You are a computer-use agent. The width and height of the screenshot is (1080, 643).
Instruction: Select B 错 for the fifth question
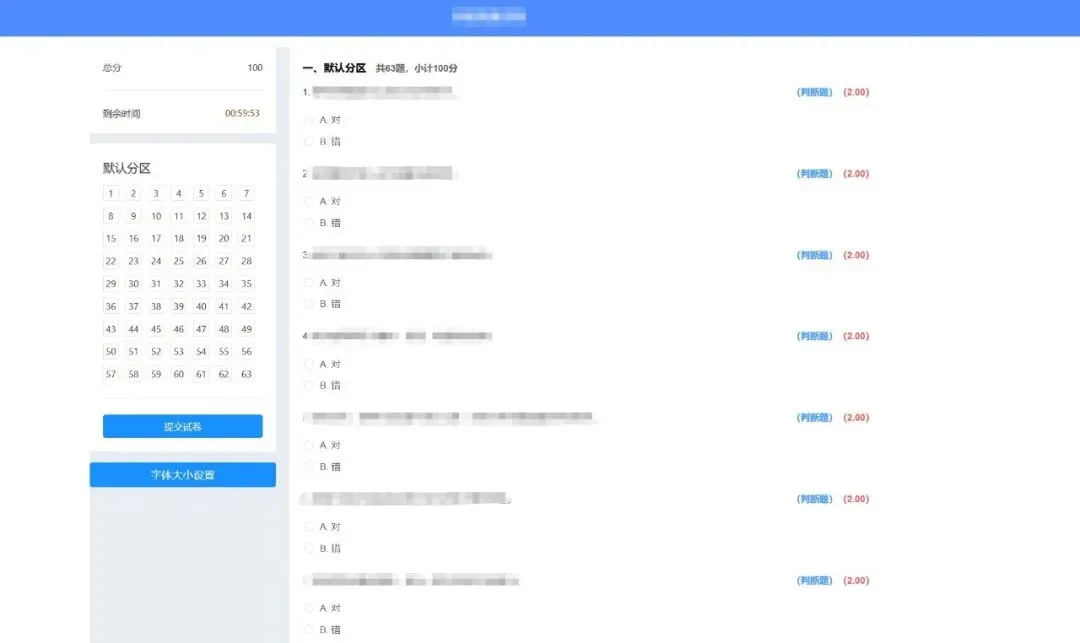point(309,466)
